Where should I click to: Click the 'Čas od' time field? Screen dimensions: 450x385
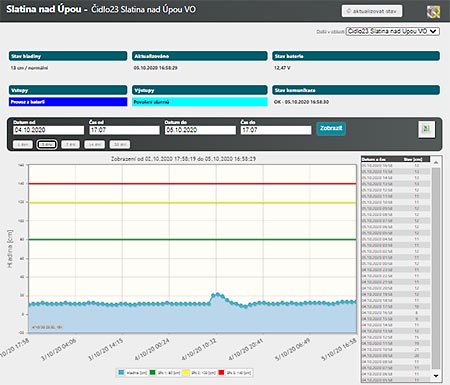pyautogui.click(x=124, y=130)
